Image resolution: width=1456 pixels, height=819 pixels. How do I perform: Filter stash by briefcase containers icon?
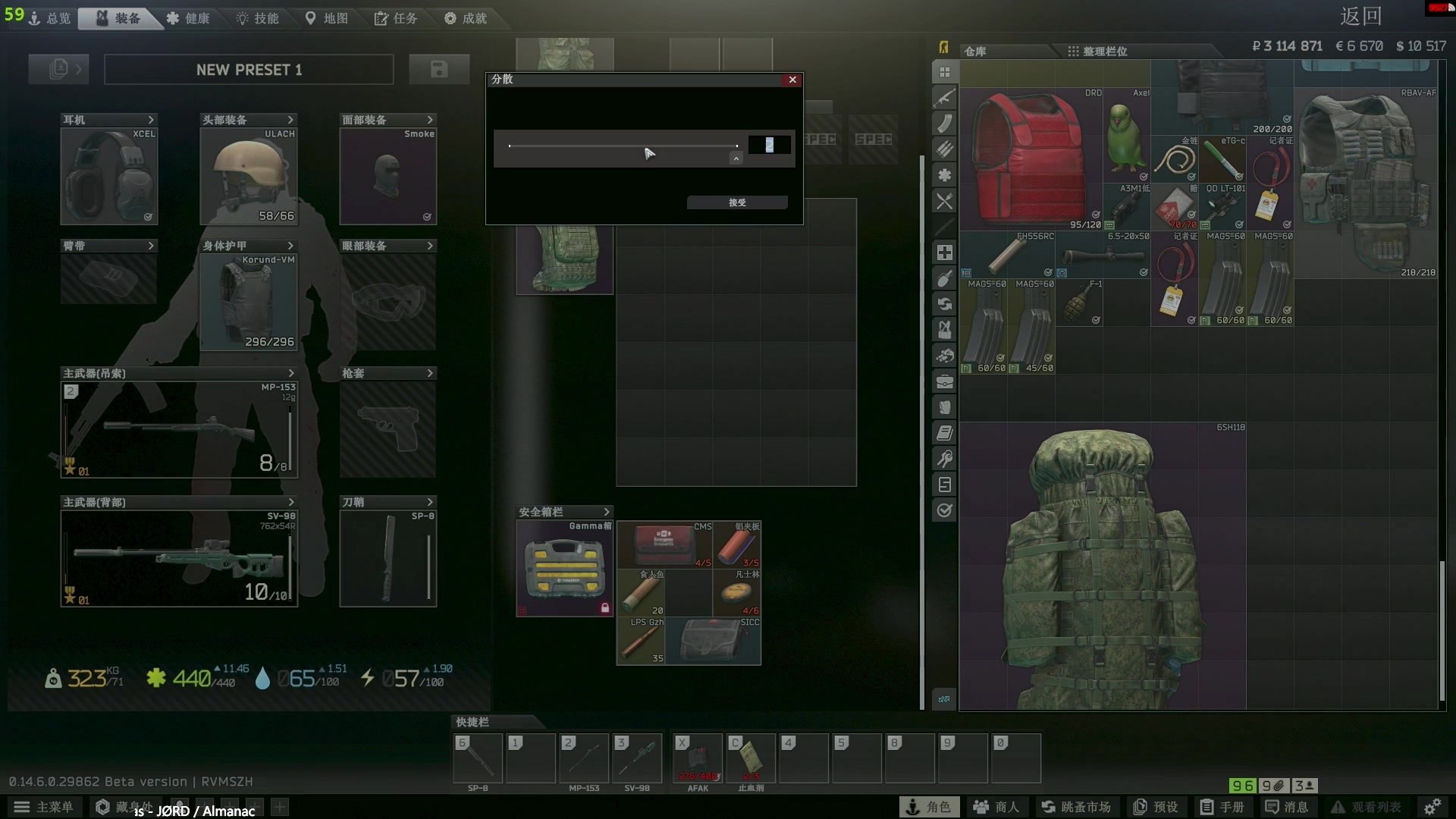click(x=944, y=381)
